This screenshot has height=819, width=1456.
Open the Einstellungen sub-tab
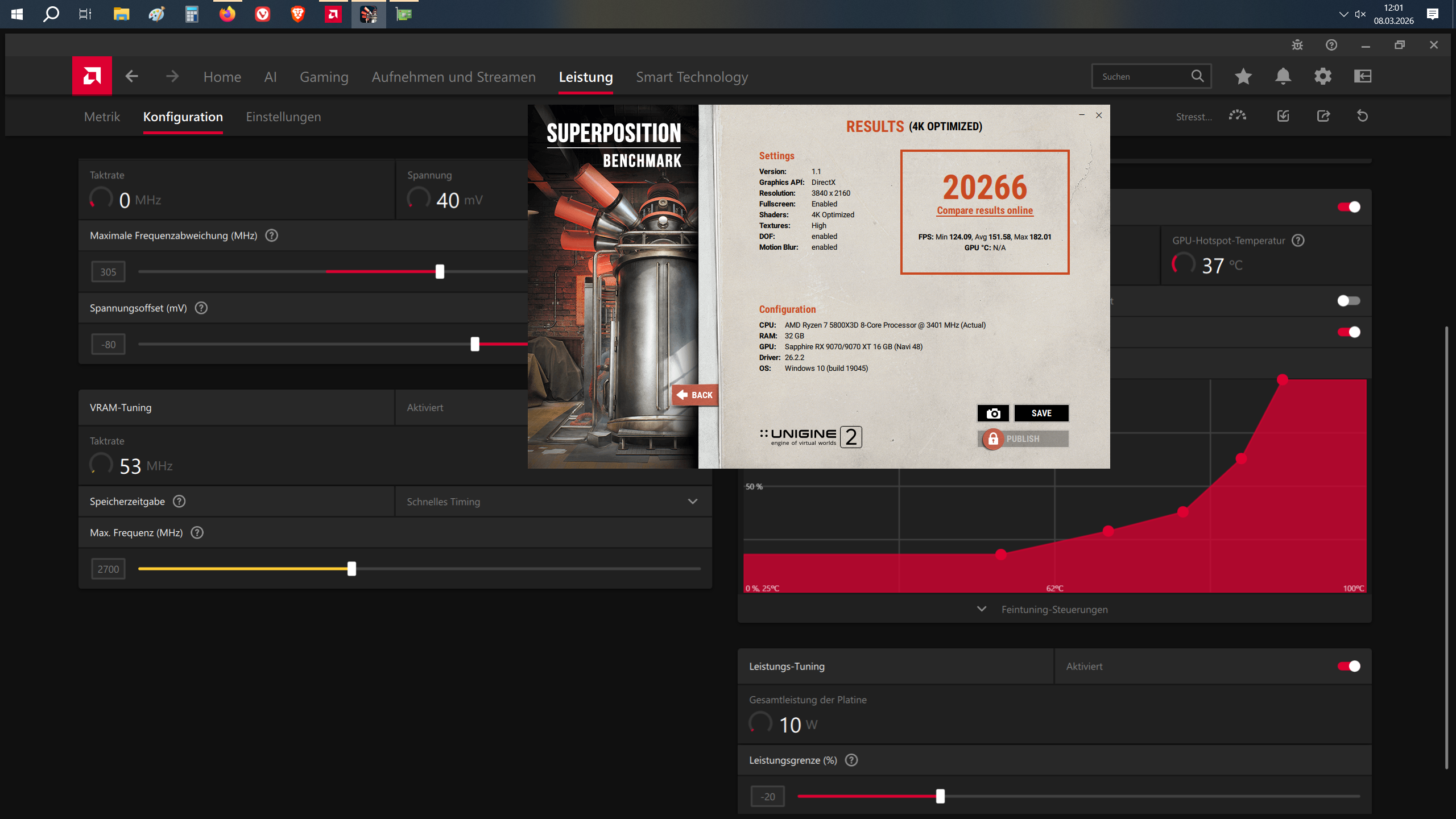283,117
